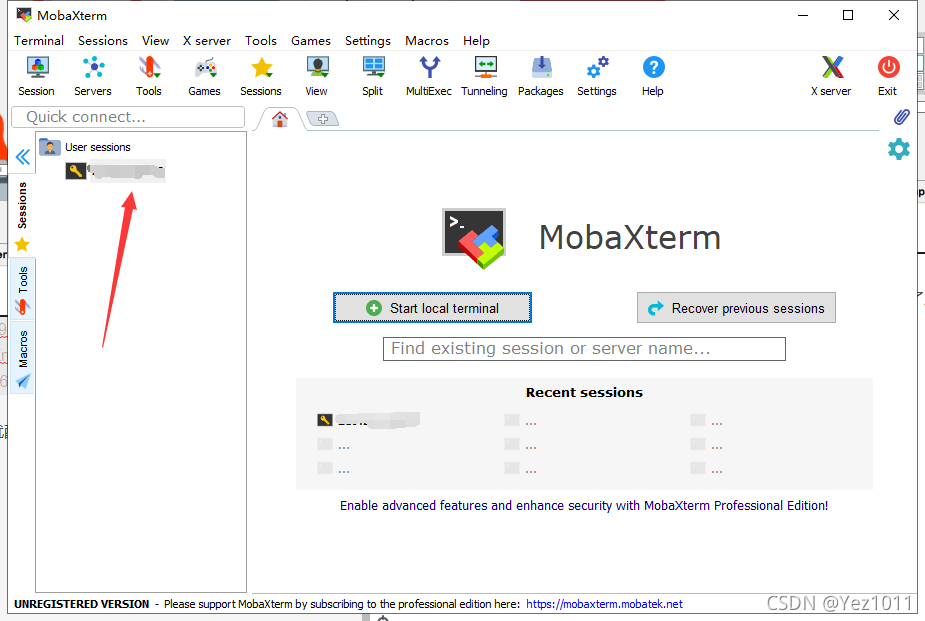The height and width of the screenshot is (621, 925).
Task: Select the Sessions sidebar tab
Action: pyautogui.click(x=22, y=215)
